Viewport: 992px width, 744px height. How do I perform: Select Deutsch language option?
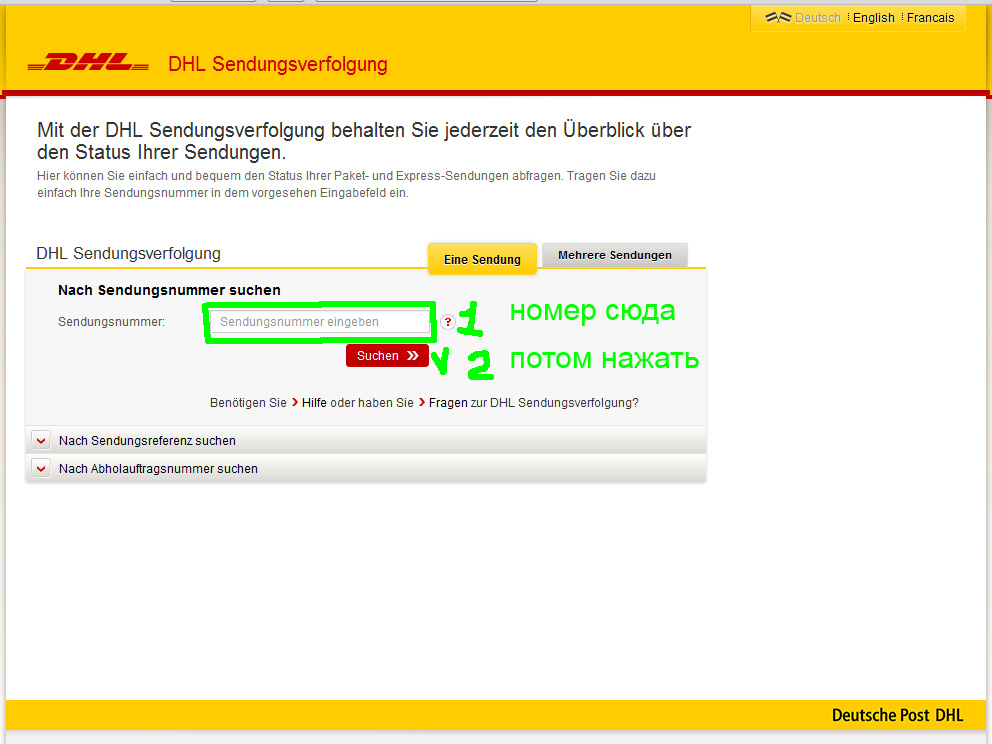(x=817, y=18)
